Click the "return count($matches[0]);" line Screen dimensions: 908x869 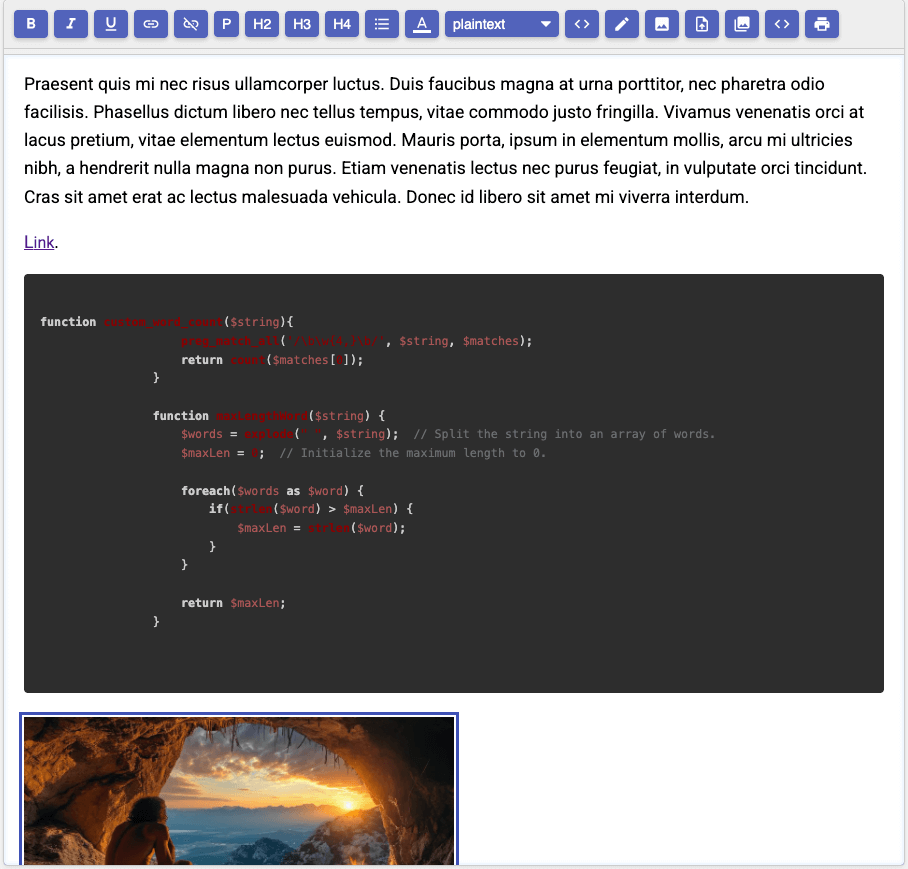tap(272, 360)
